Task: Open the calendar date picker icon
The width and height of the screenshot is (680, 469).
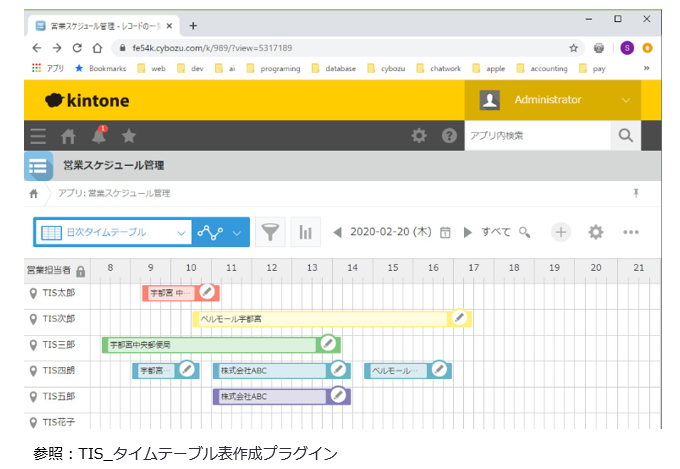Action: pyautogui.click(x=445, y=232)
